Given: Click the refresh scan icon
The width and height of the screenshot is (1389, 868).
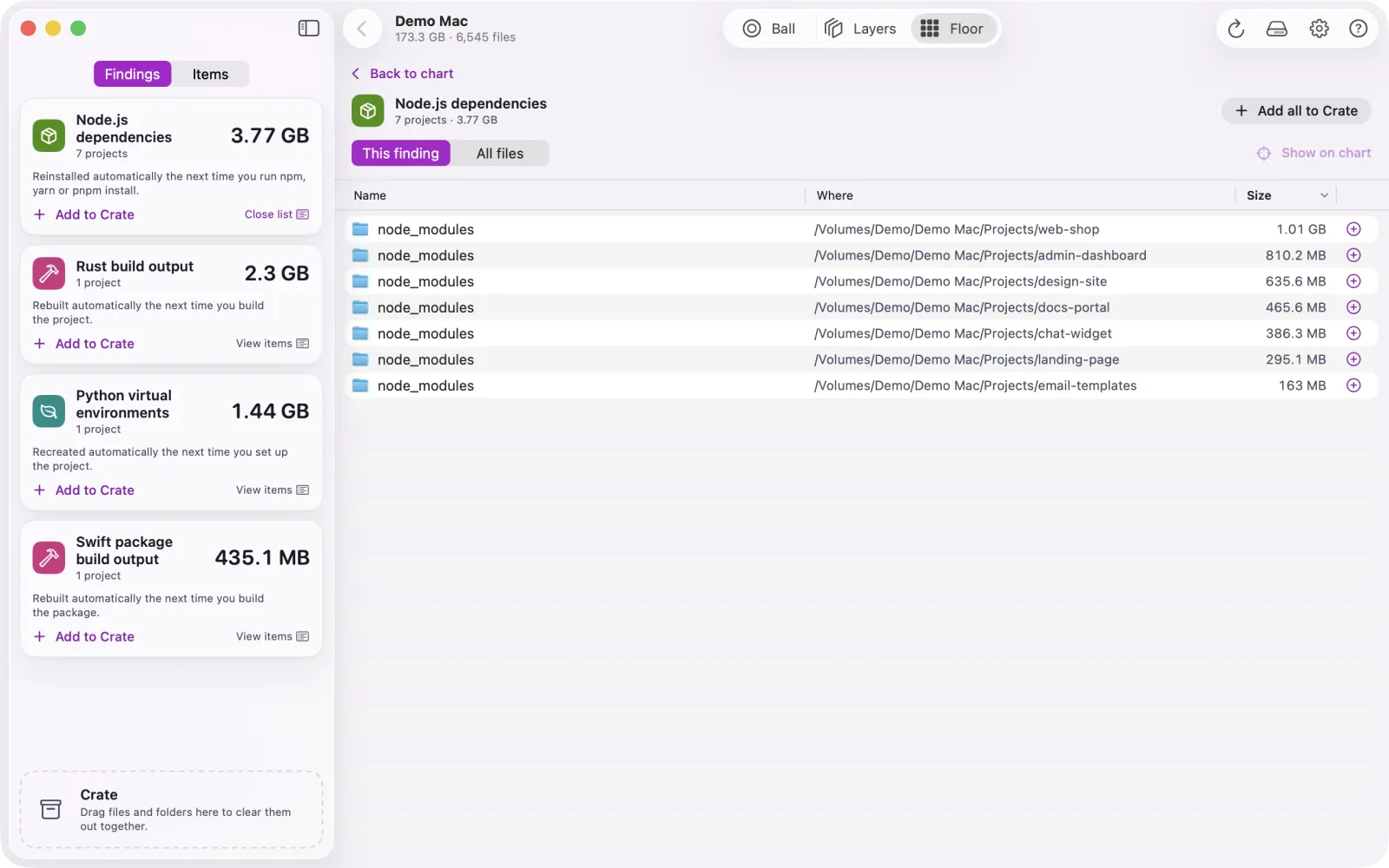Looking at the screenshot, I should [1236, 29].
